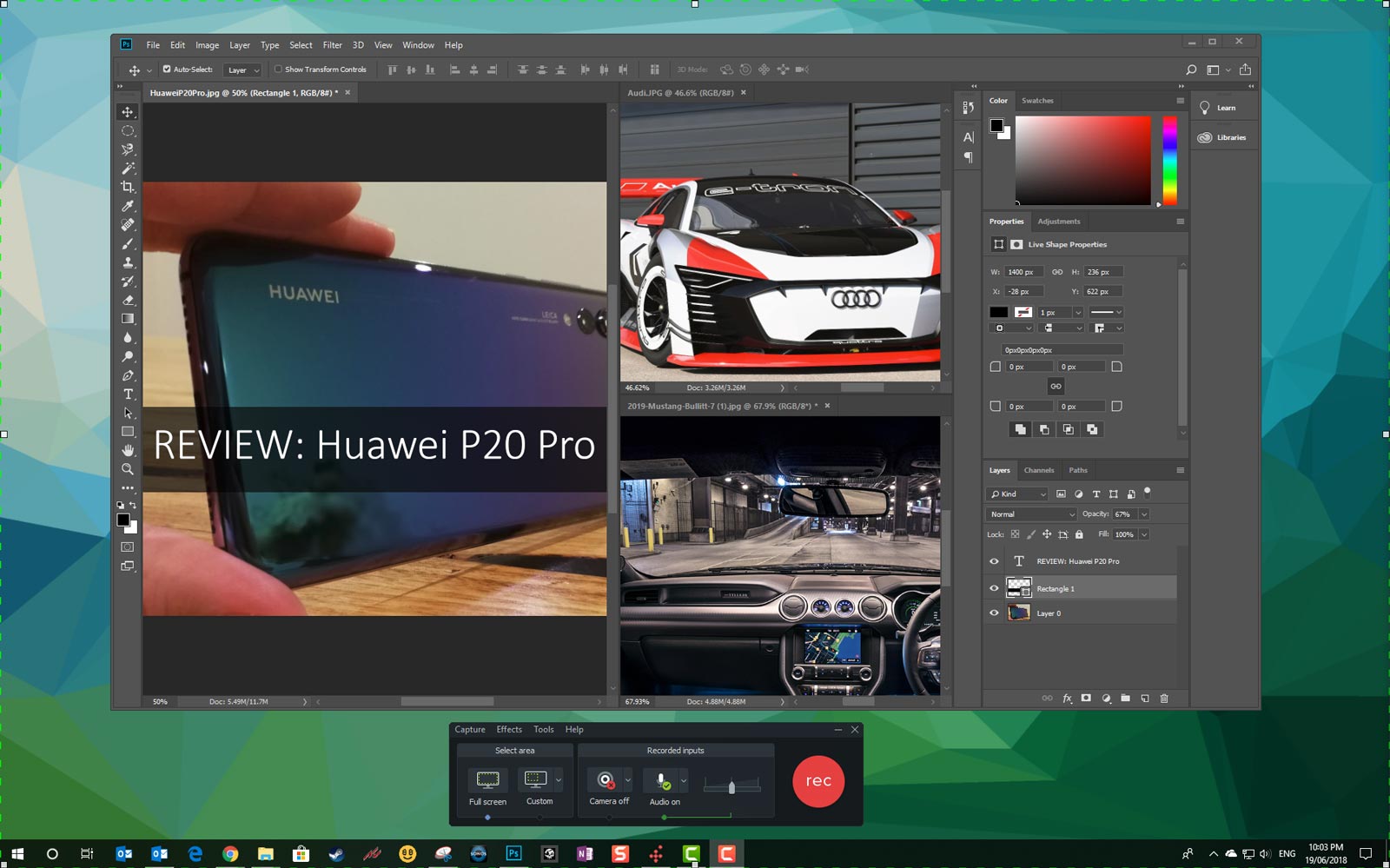The image size is (1390, 868).
Task: Select the Zoom tool
Action: tap(128, 469)
